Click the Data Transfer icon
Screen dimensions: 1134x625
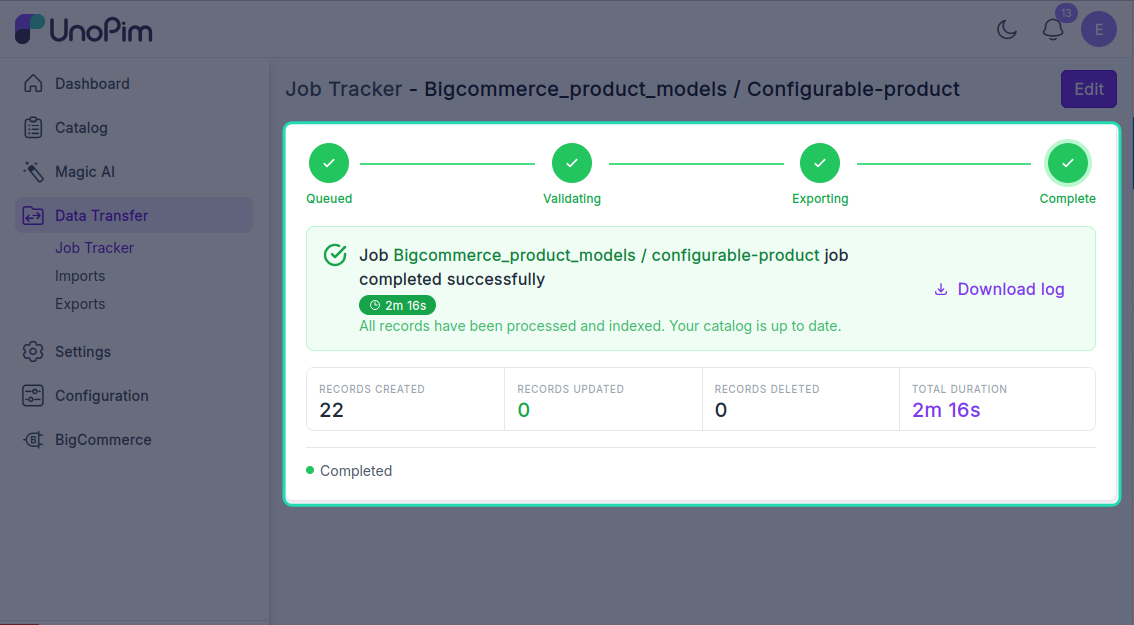[x=33, y=216]
